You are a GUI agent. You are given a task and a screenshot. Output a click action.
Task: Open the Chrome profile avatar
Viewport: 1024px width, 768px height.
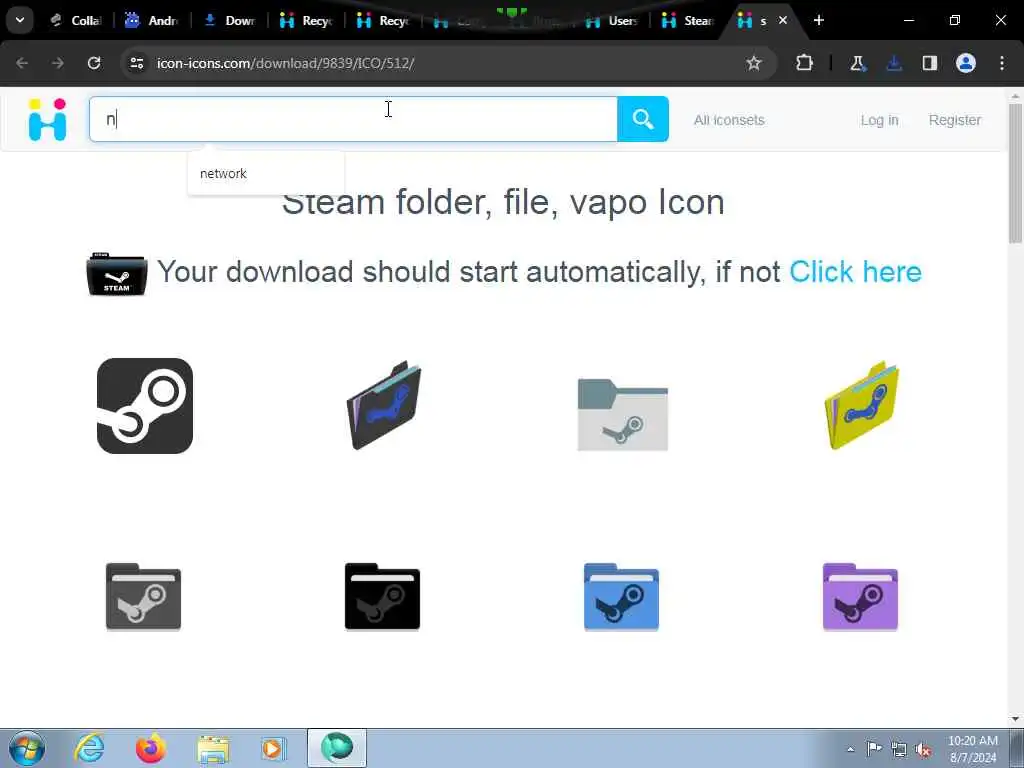click(966, 63)
